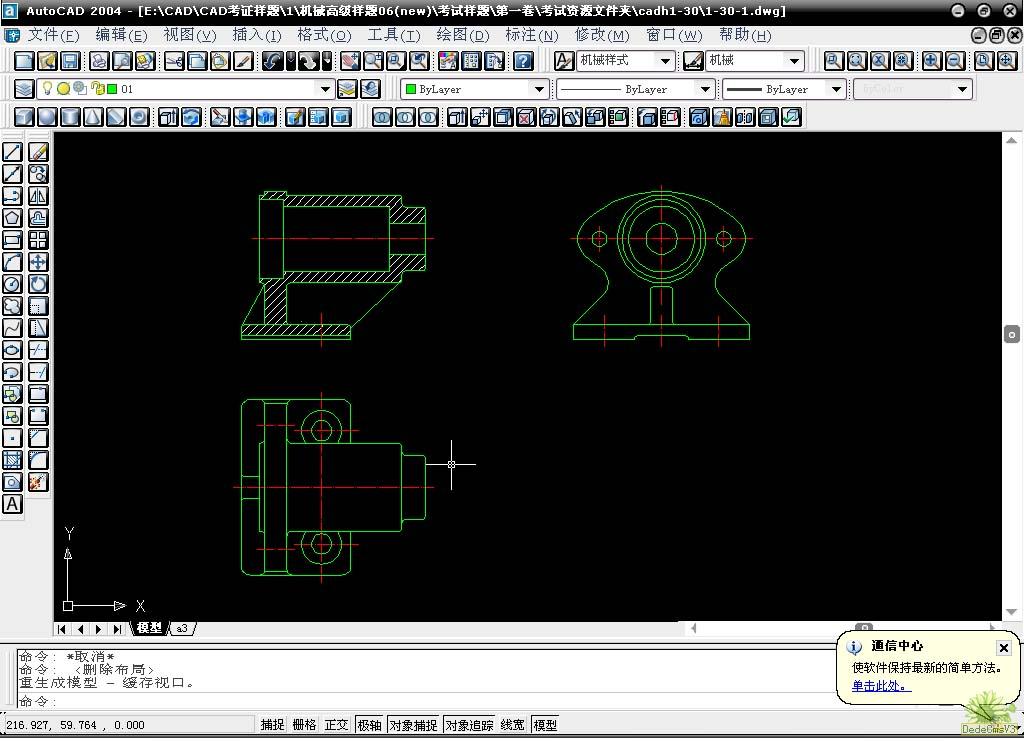The width and height of the screenshot is (1024, 741).
Task: Open the Layer Properties Manager
Action: [x=23, y=89]
